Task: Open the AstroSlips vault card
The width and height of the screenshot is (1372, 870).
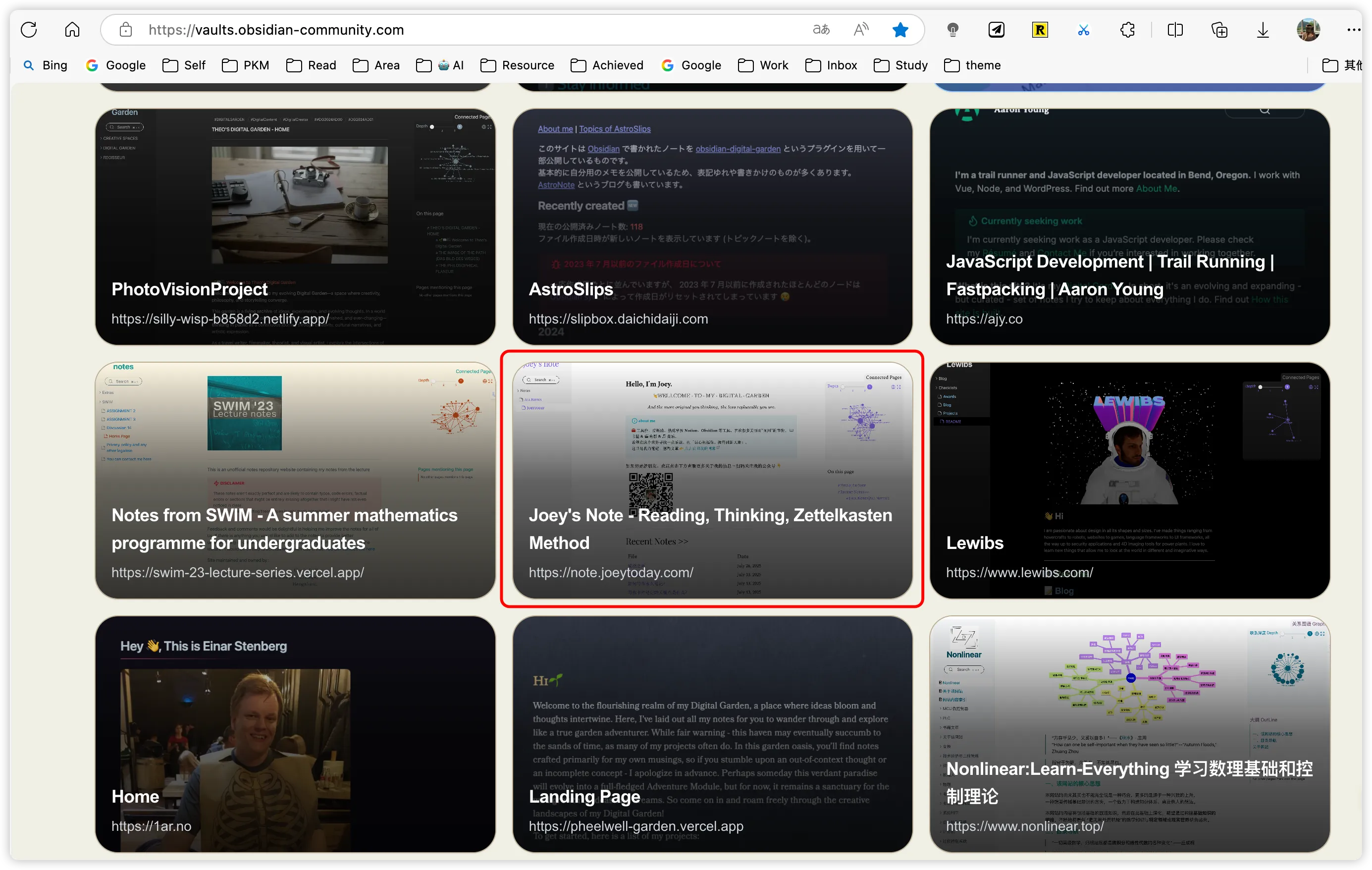Action: pyautogui.click(x=712, y=227)
